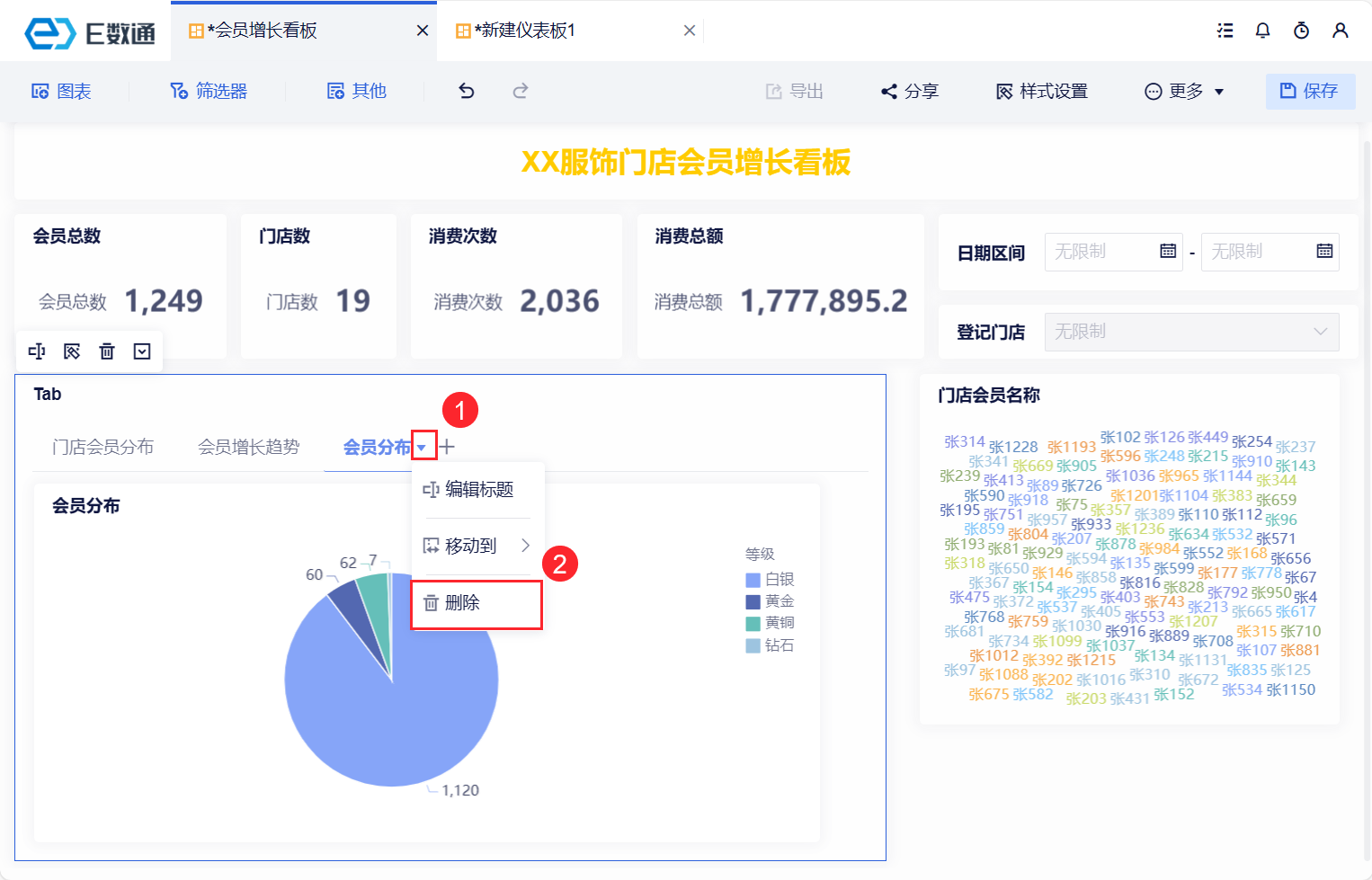Viewport: 1372px width, 880px height.
Task: Click the 会员总数 value 1,249
Action: pyautogui.click(x=164, y=301)
